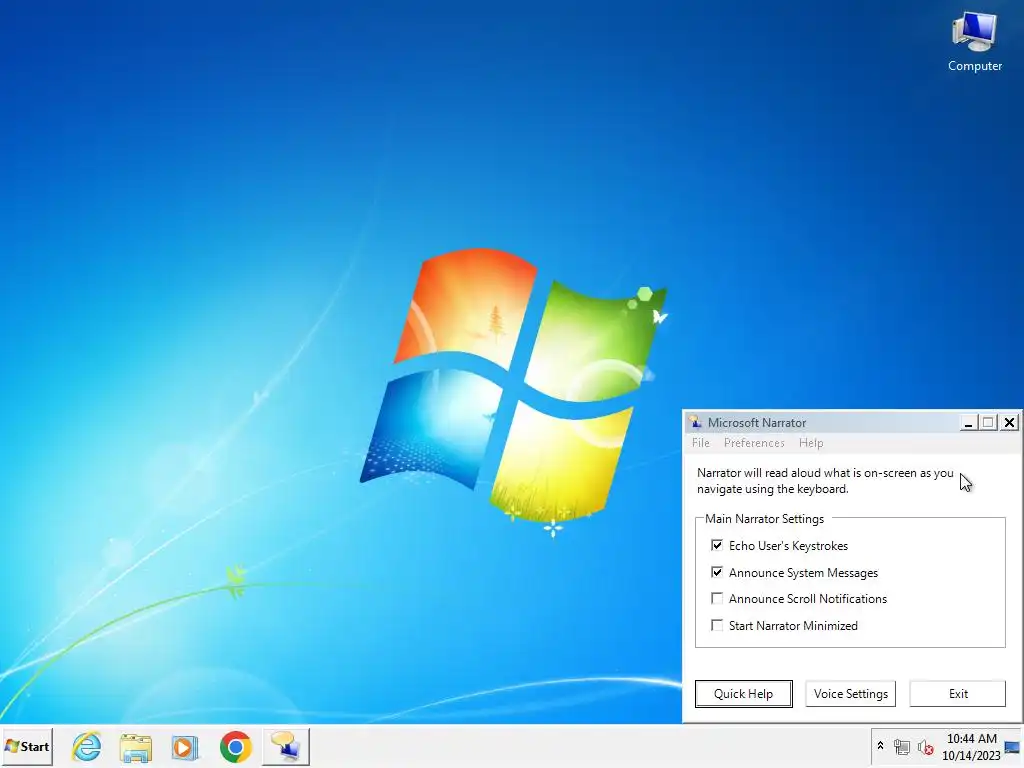Click the muted volume tray icon
Screen dimensions: 1024x768
tap(925, 746)
